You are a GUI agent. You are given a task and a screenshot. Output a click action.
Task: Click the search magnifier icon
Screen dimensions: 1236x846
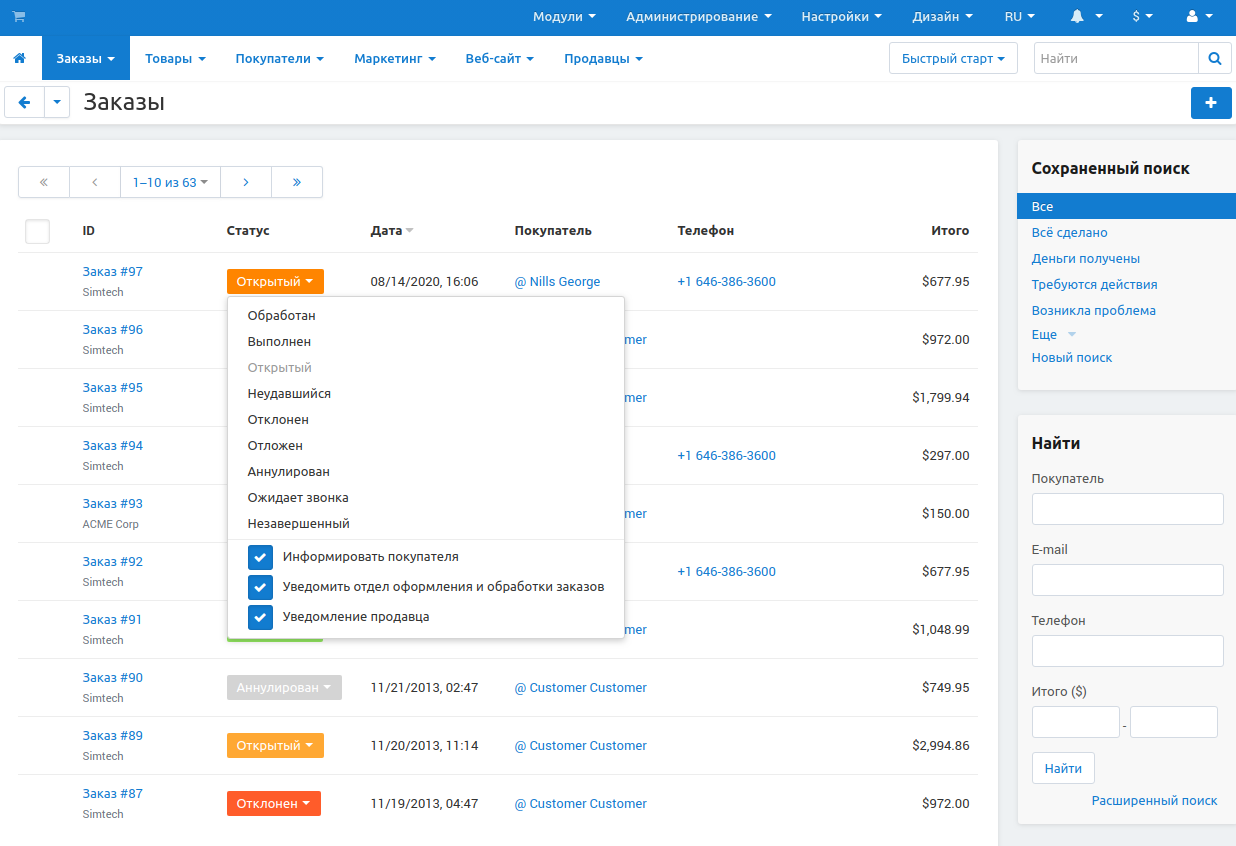coord(1214,59)
